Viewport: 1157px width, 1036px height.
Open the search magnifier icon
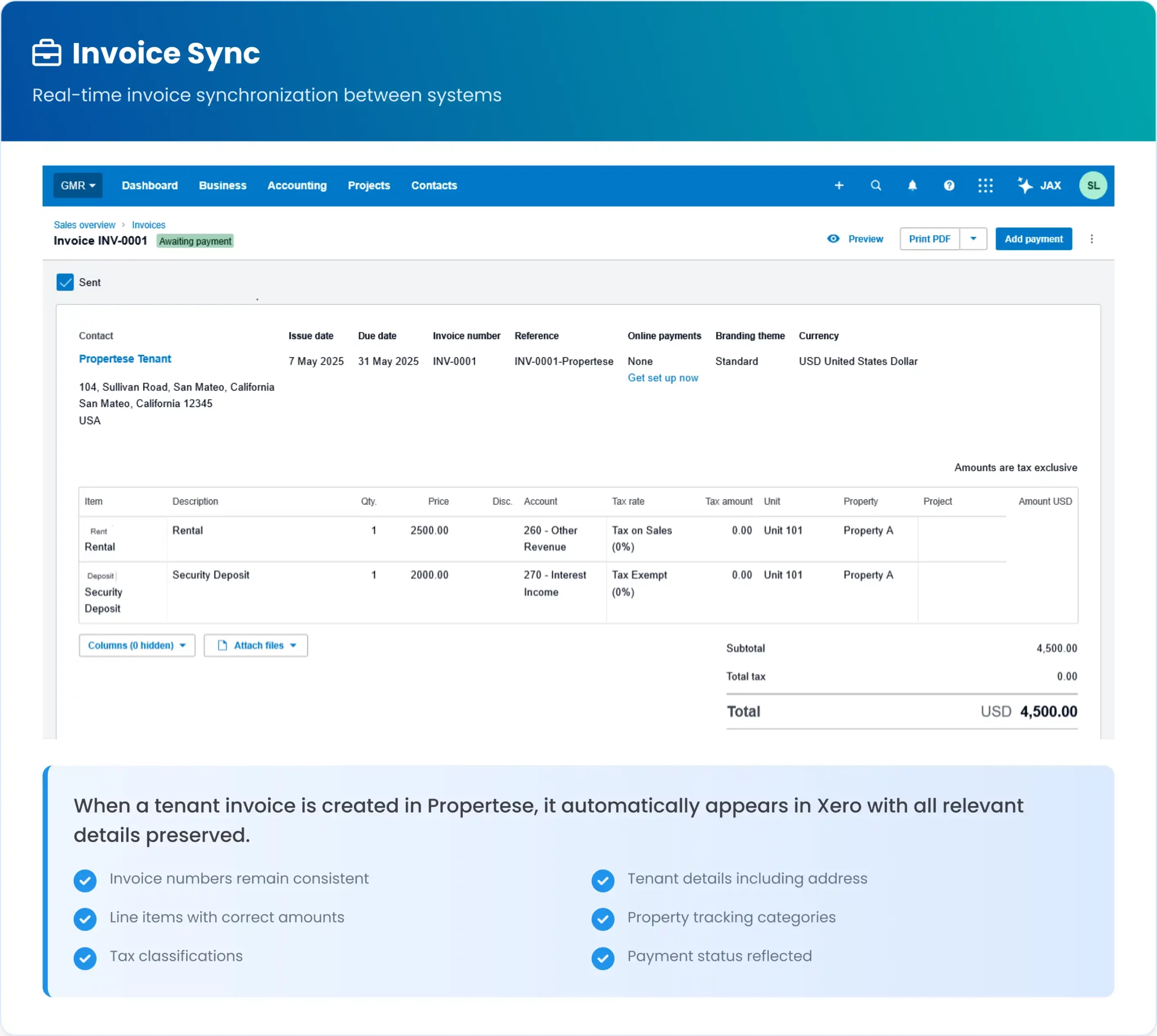875,186
